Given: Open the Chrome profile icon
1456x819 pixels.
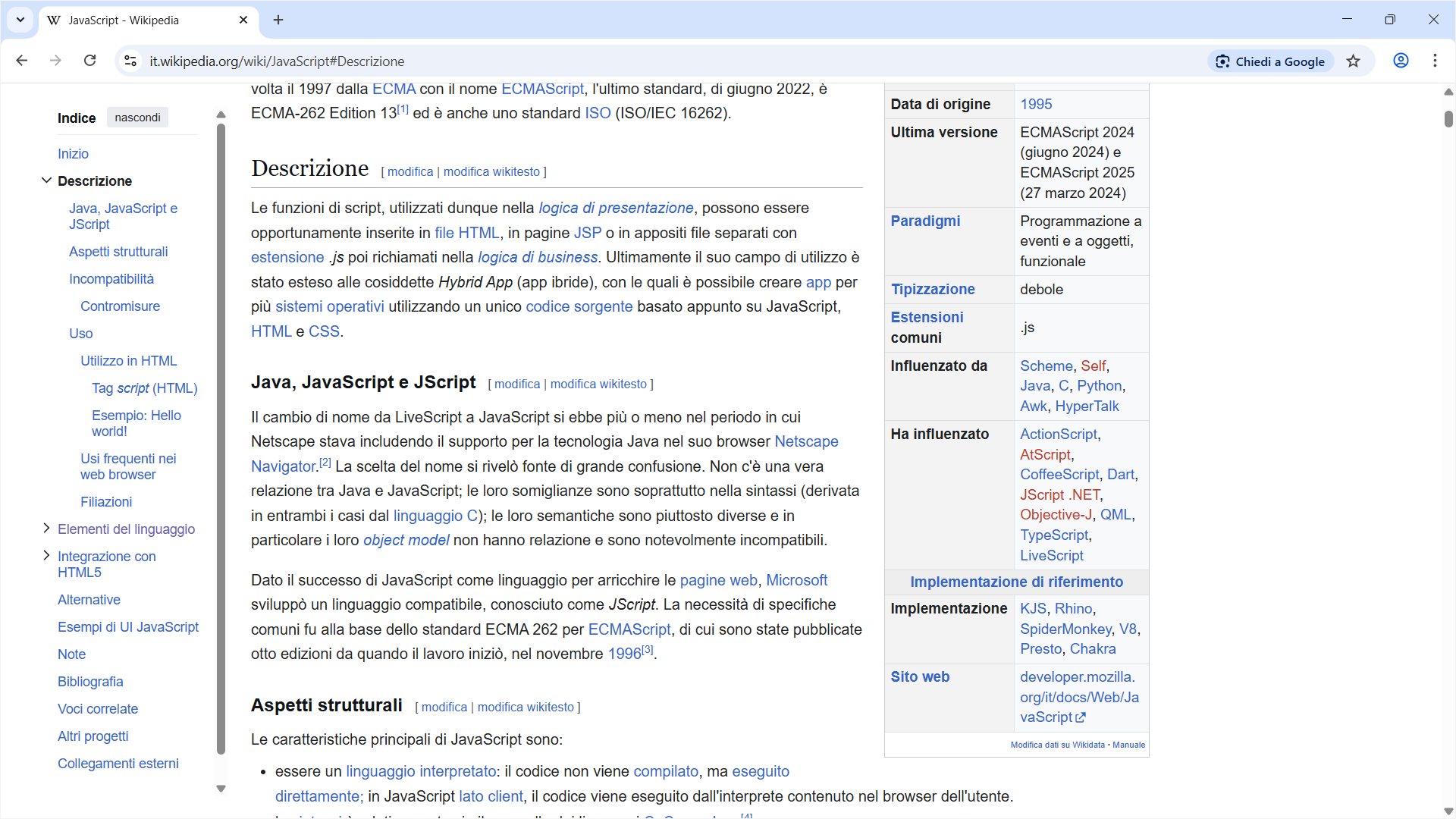Looking at the screenshot, I should click(1401, 61).
